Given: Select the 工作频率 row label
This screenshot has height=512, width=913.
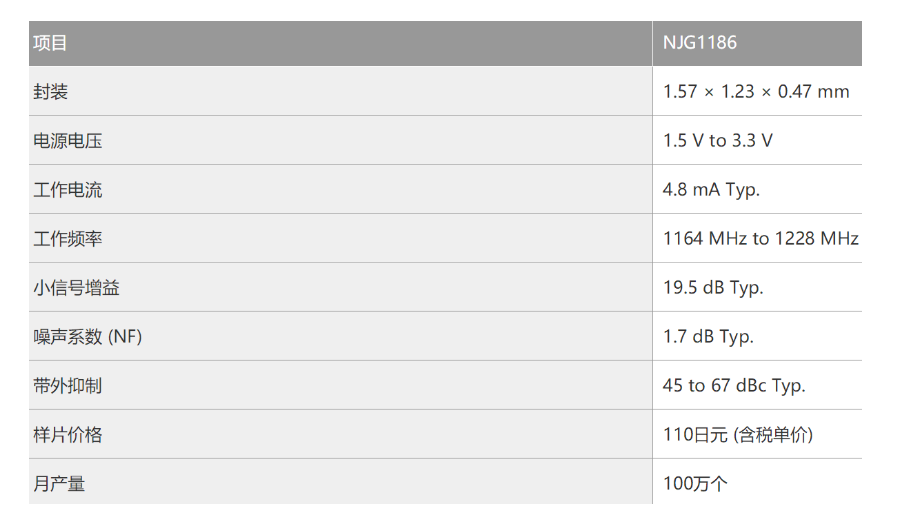Looking at the screenshot, I should [68, 239].
